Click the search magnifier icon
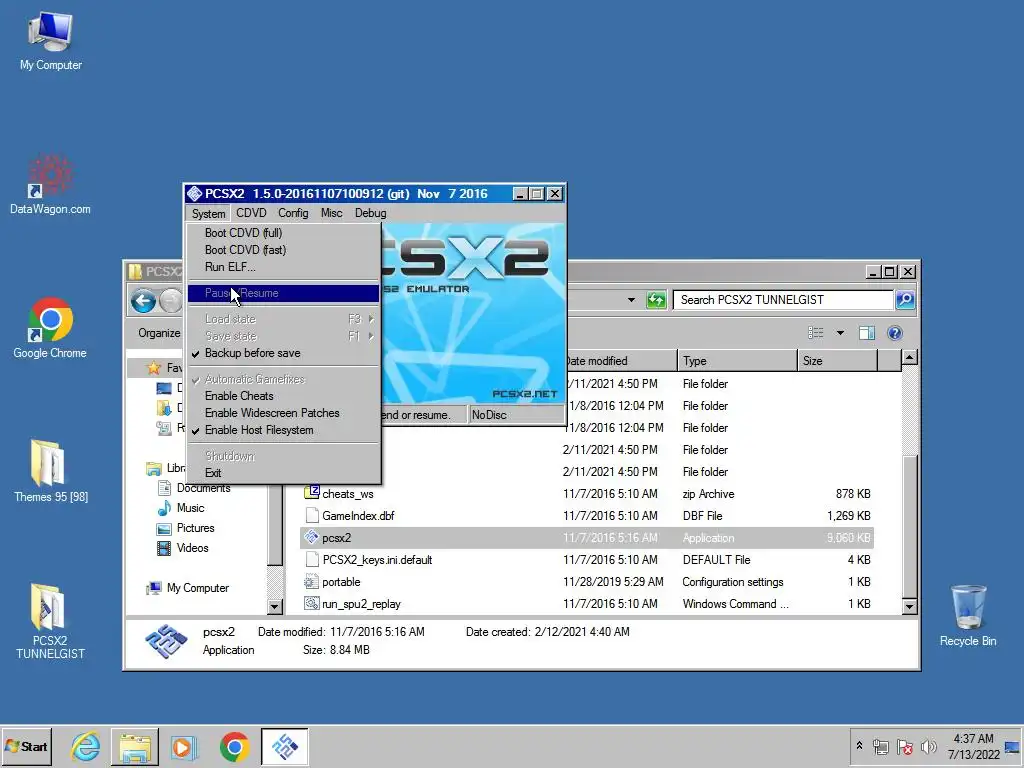The image size is (1024, 768). click(x=904, y=300)
